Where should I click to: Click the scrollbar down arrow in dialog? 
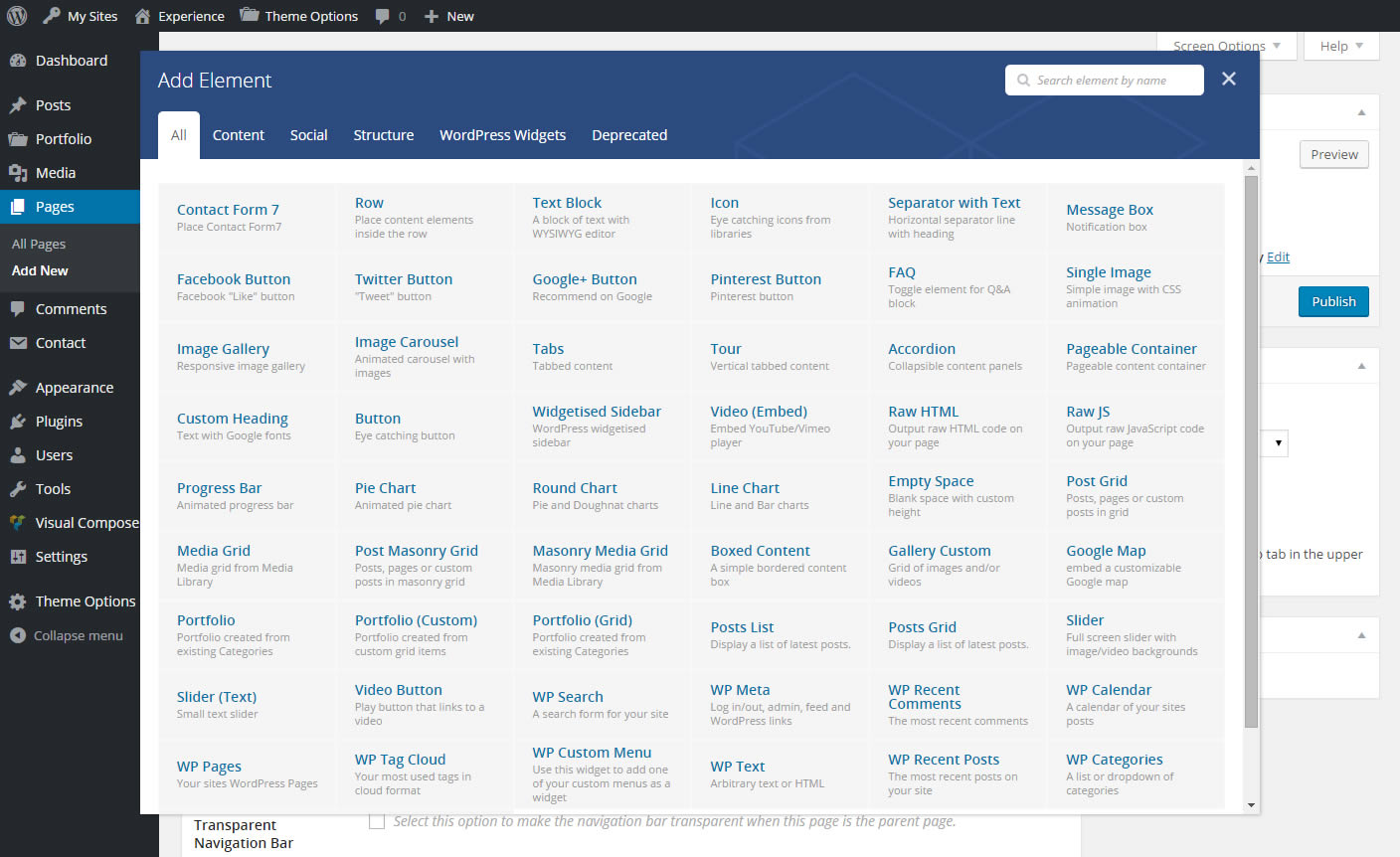1251,805
